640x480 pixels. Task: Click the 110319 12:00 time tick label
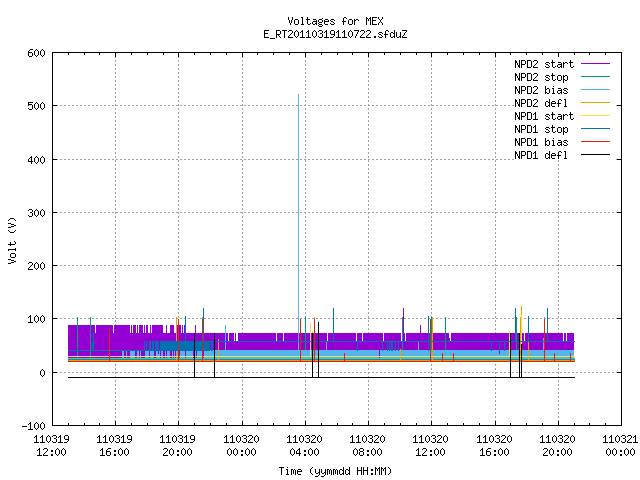[x=51, y=446]
